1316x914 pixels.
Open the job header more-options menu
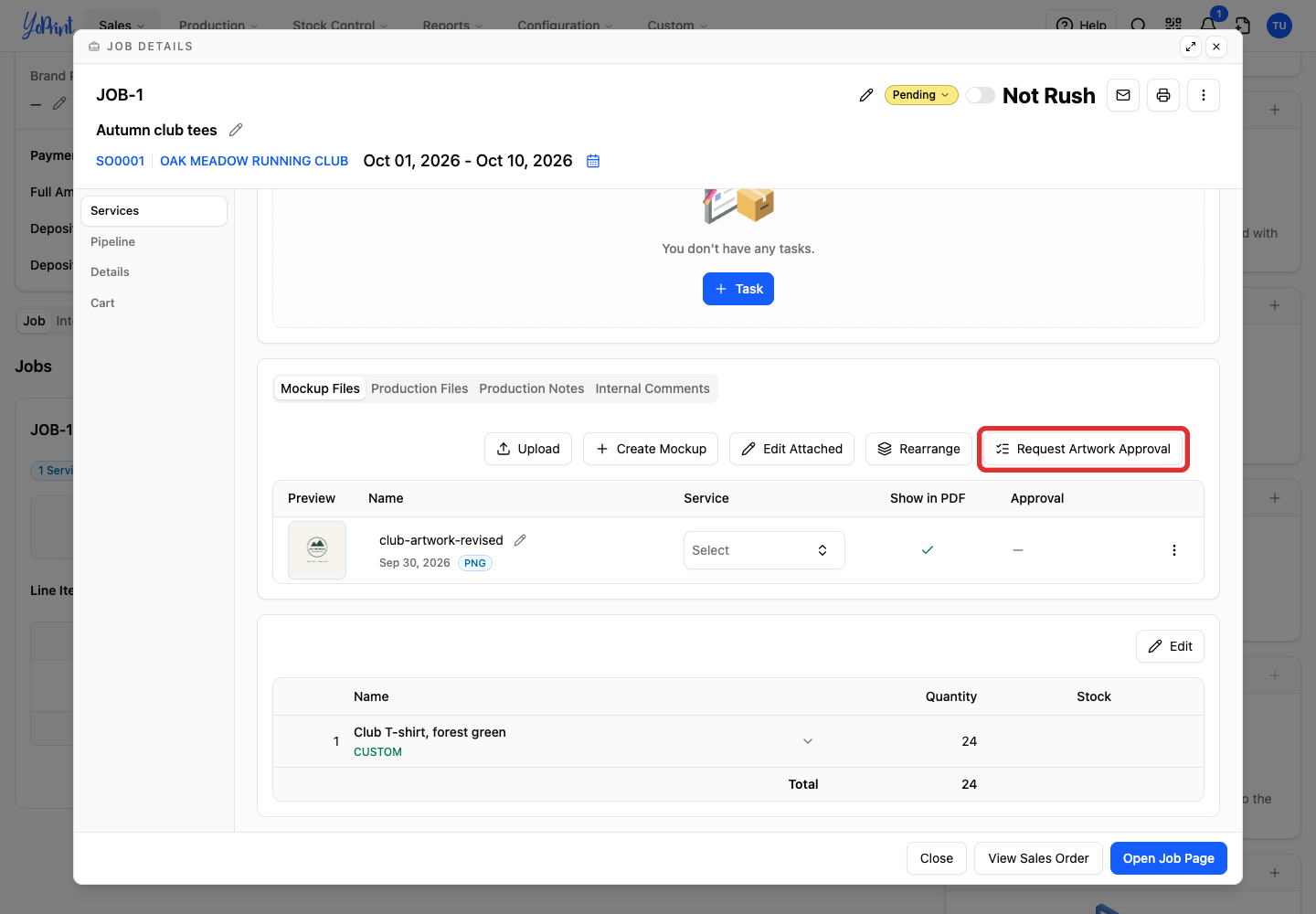(x=1204, y=95)
